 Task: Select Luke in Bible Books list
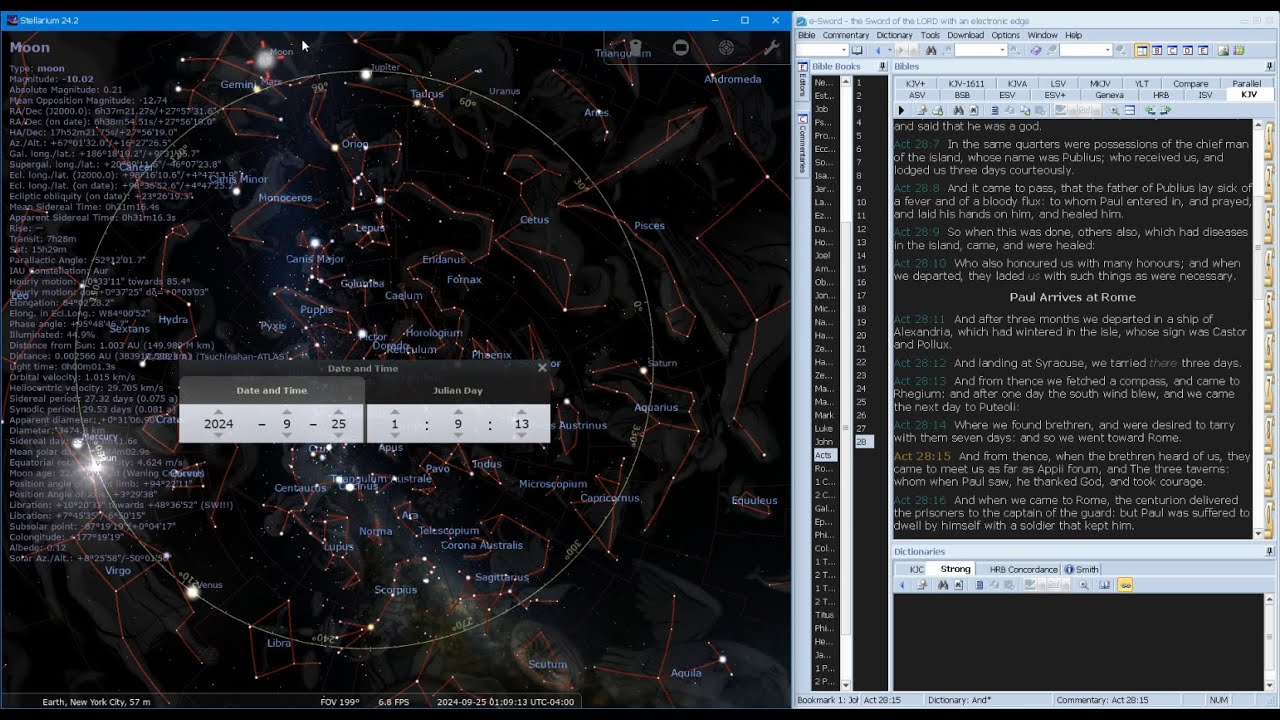point(824,428)
